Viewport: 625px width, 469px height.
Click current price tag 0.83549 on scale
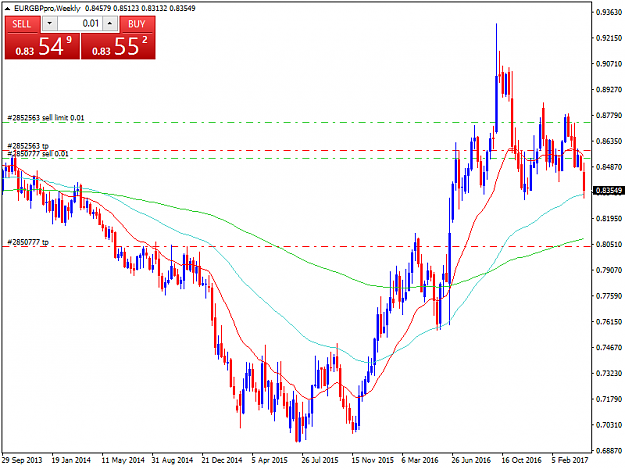coord(608,191)
